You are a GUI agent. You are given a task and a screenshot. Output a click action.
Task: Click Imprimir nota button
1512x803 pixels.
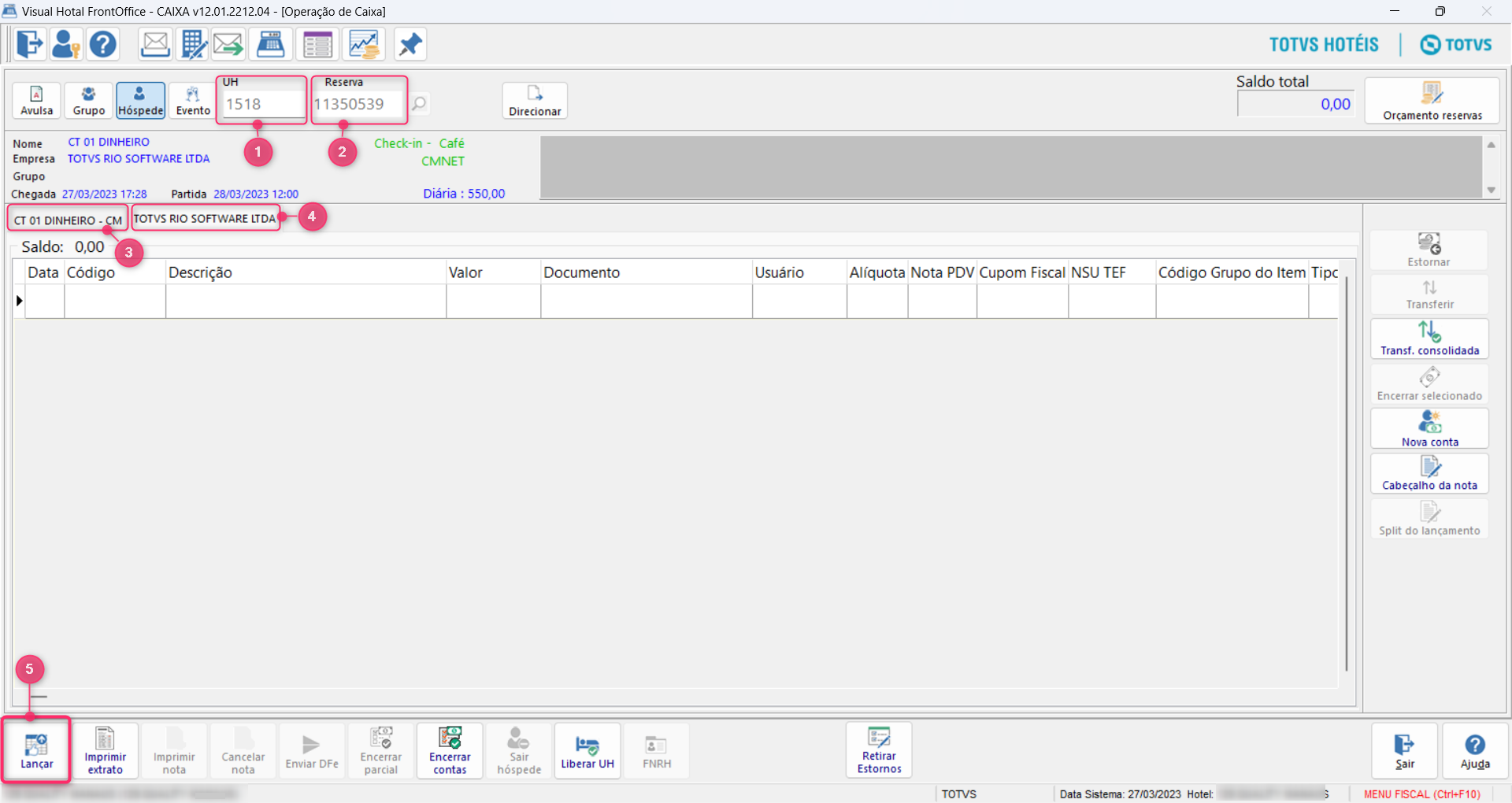[174, 750]
